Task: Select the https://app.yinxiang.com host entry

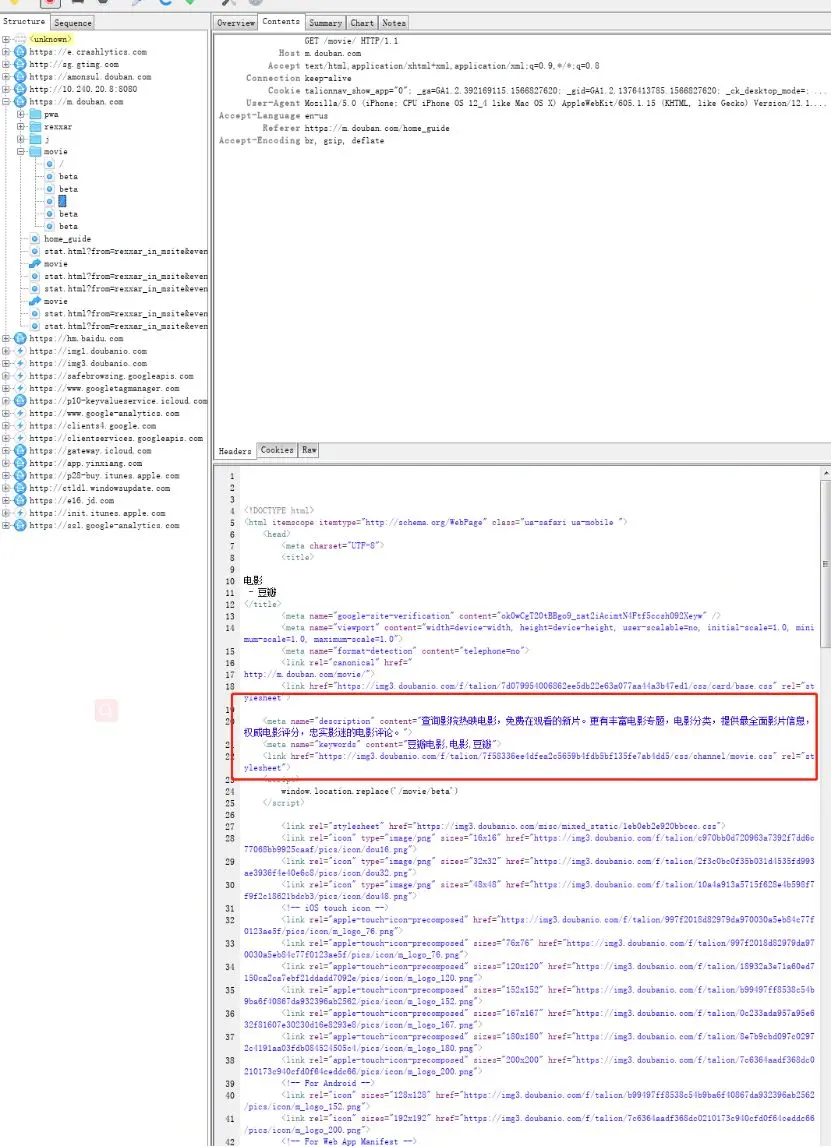Action: click(86, 463)
